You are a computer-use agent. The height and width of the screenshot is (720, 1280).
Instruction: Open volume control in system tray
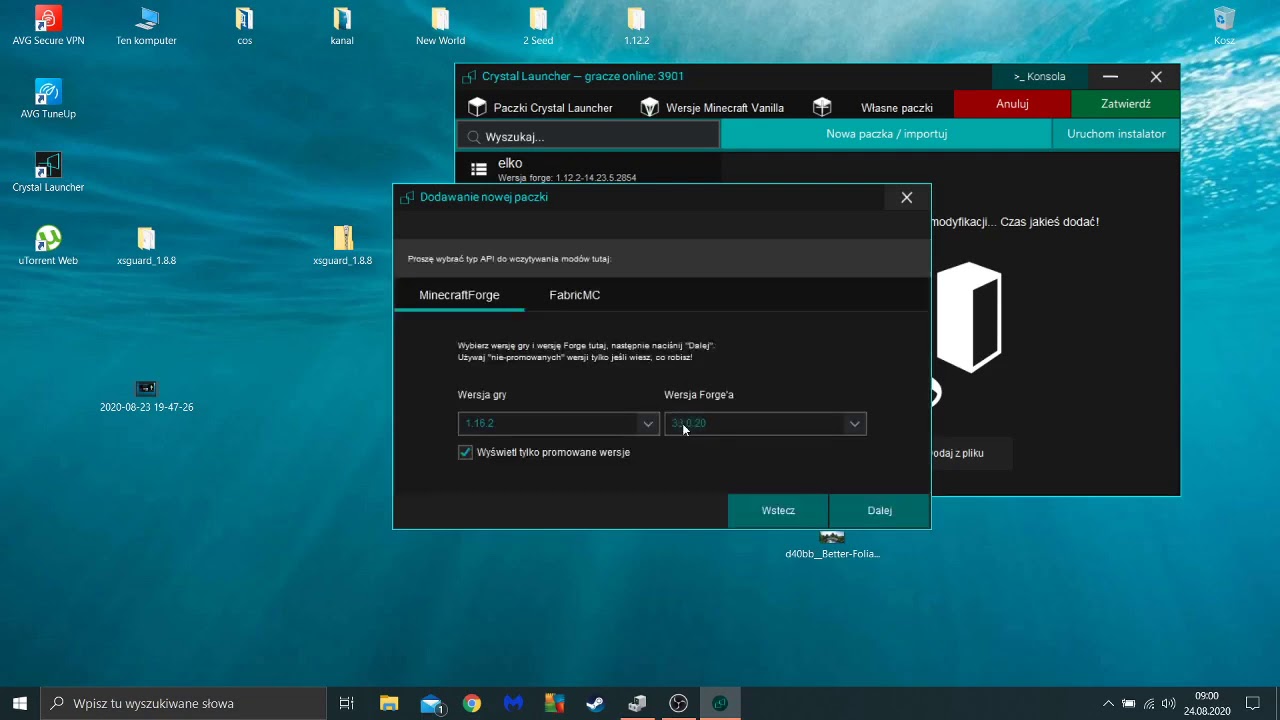click(1168, 703)
